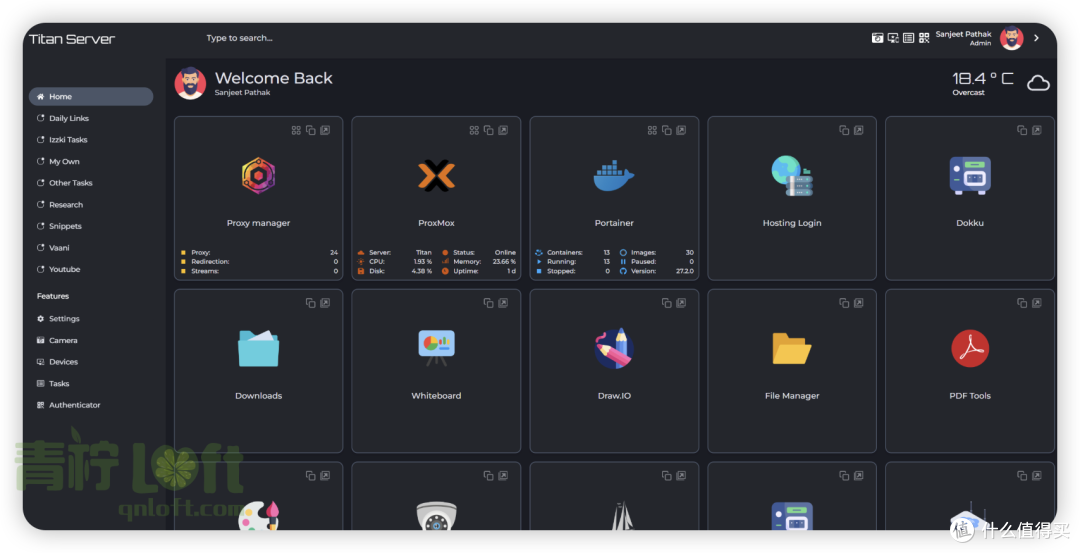Click the grid icon on ProxMox card
This screenshot has height=553, width=1080.
tap(474, 130)
